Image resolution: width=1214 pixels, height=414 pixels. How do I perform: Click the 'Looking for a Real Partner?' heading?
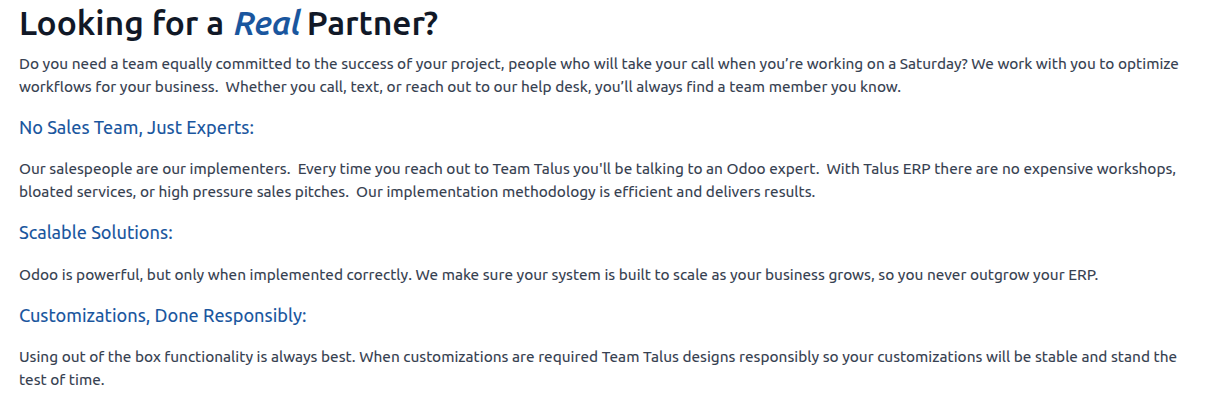229,23
